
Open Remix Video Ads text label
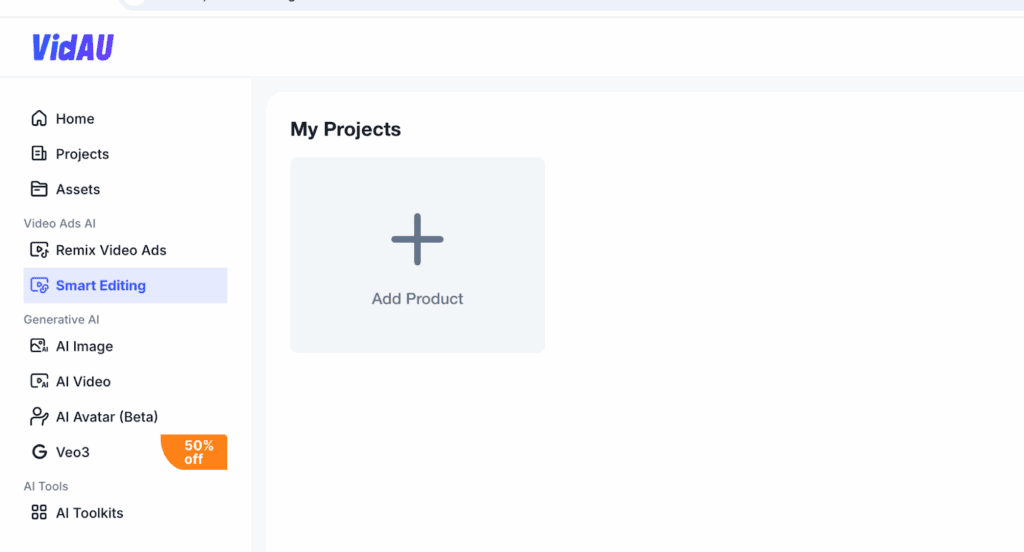click(x=111, y=250)
